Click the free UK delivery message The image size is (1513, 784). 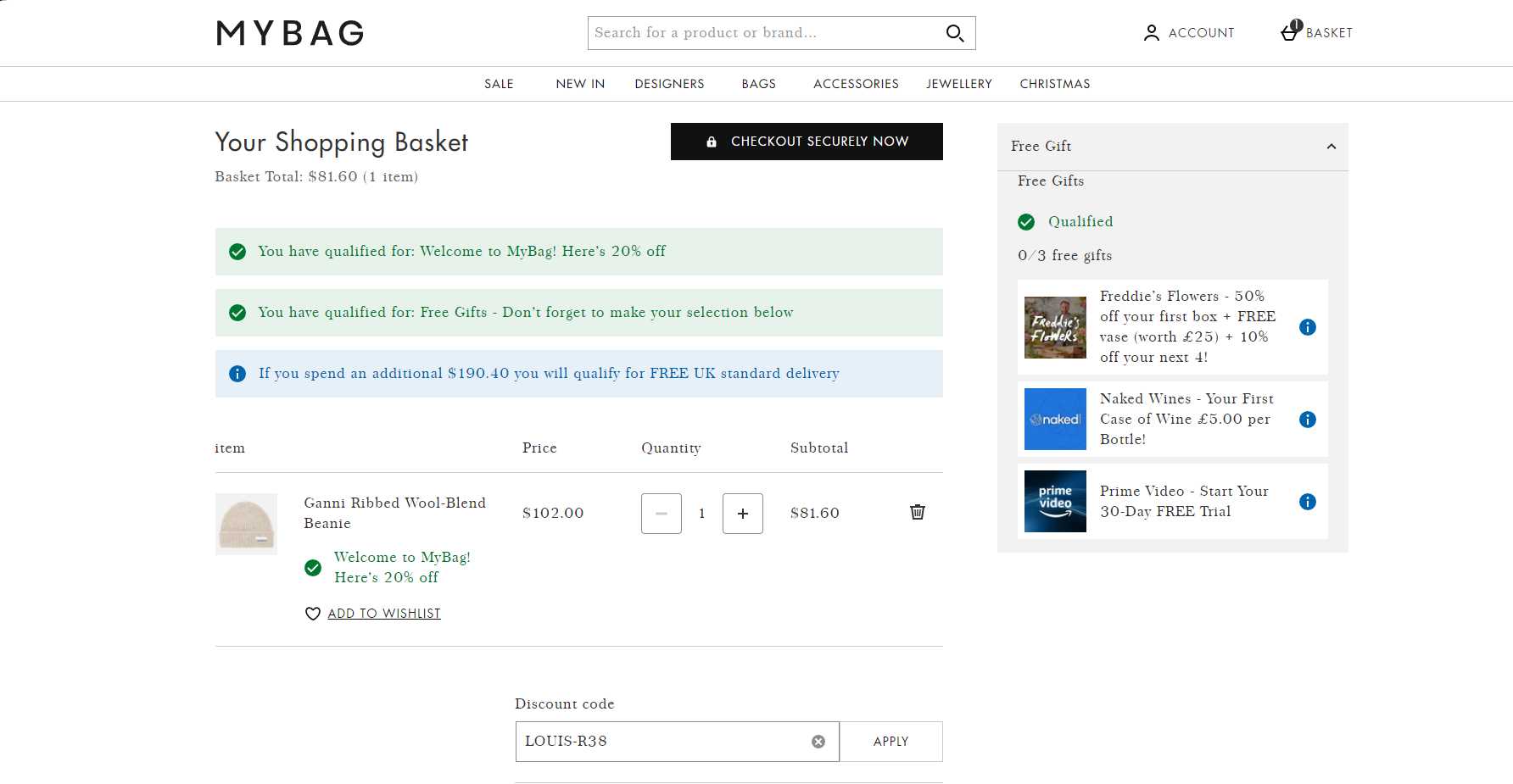[549, 374]
